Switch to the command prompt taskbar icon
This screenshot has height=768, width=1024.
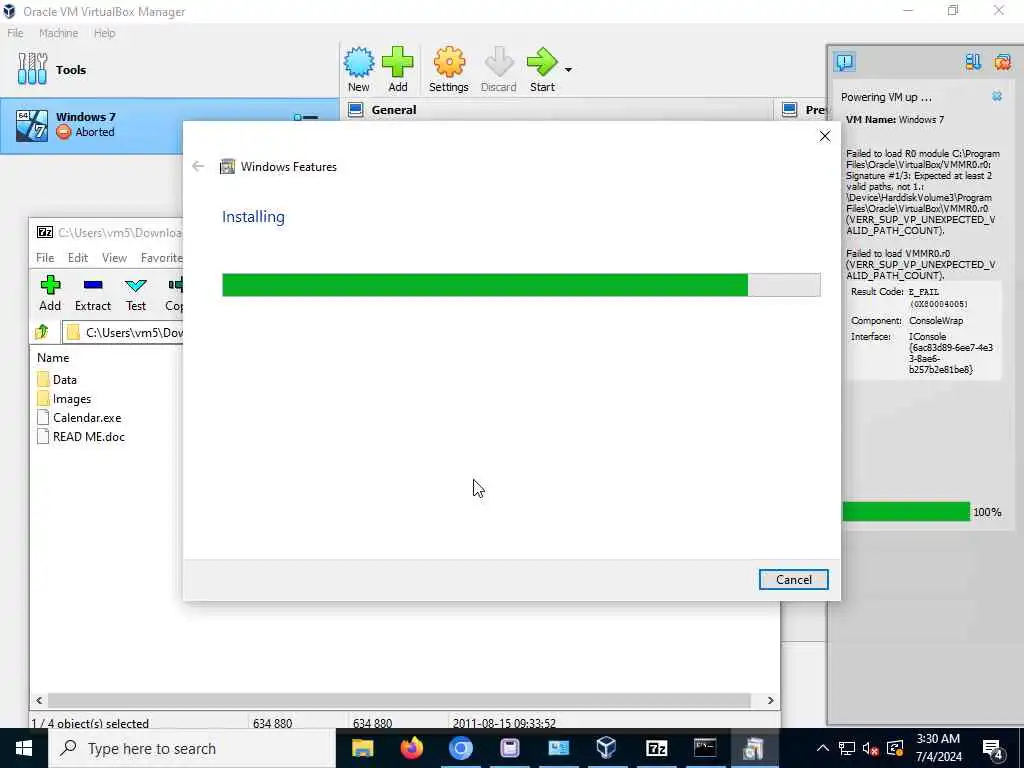pos(705,748)
